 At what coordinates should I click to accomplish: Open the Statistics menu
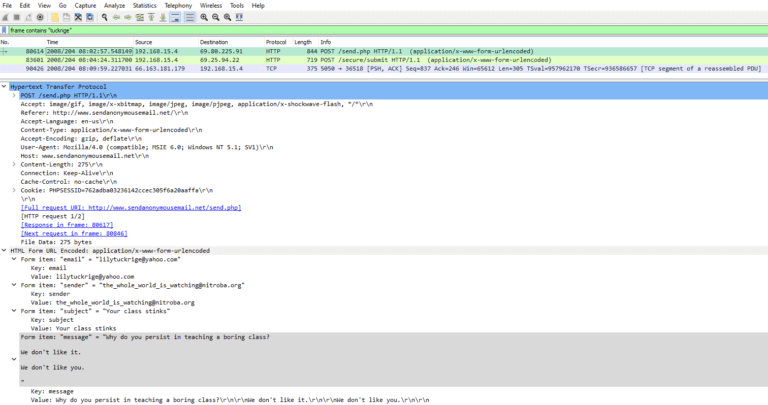tap(145, 5)
